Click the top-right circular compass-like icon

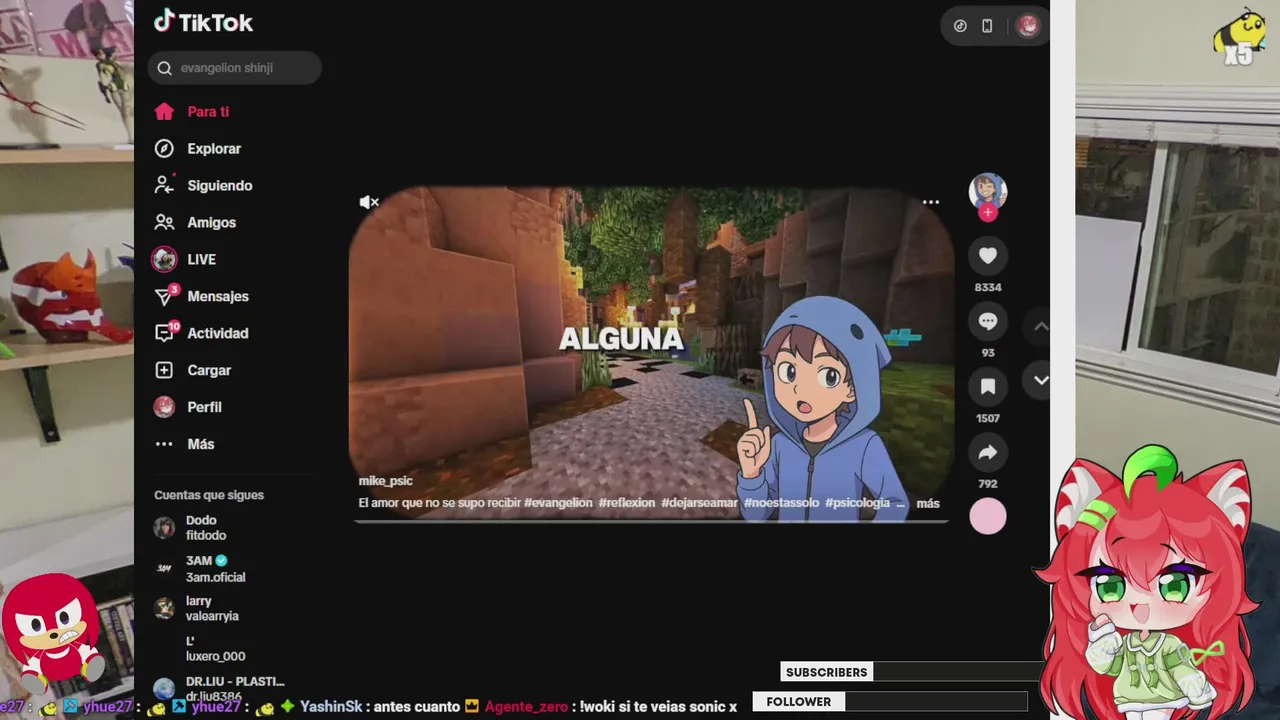(960, 26)
